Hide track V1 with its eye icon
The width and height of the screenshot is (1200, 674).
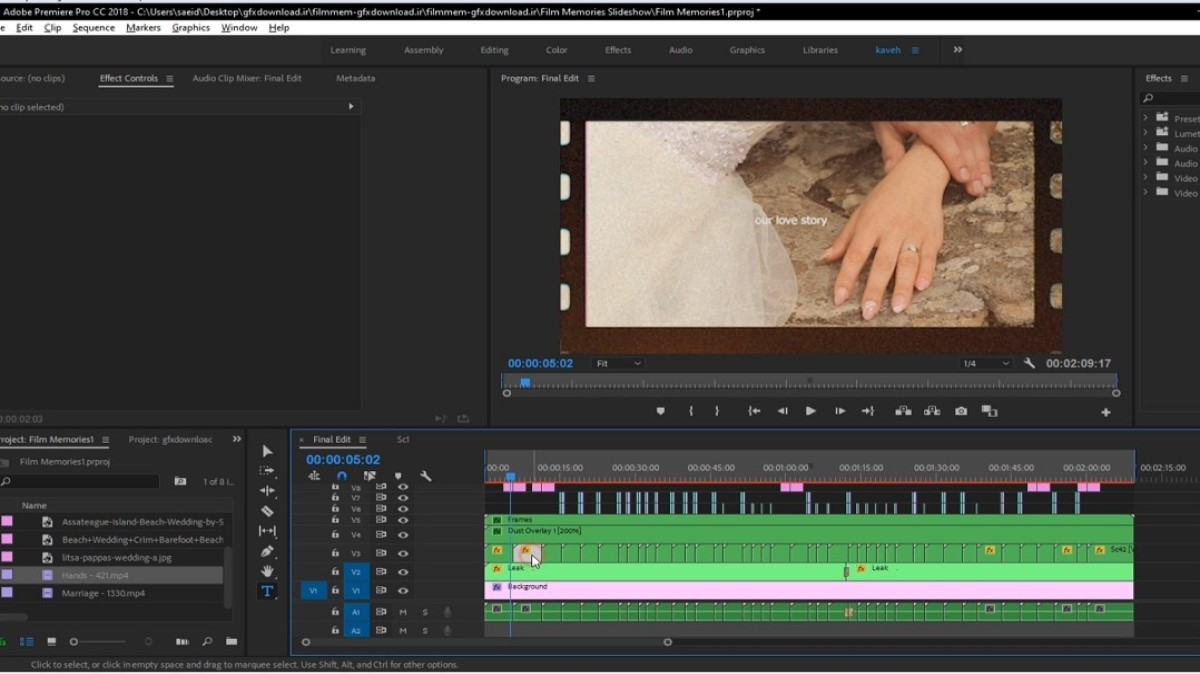tap(403, 591)
